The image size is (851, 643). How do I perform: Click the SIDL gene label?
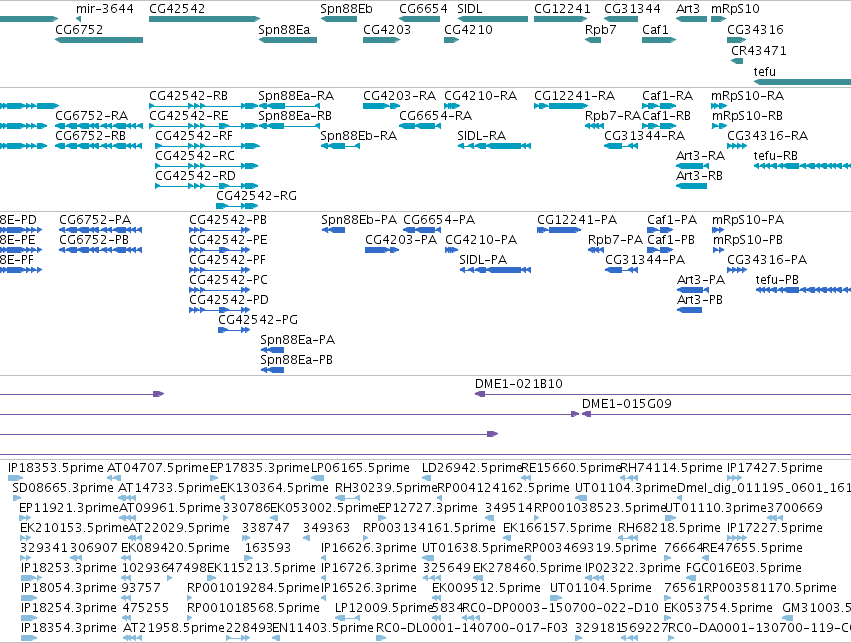point(469,9)
